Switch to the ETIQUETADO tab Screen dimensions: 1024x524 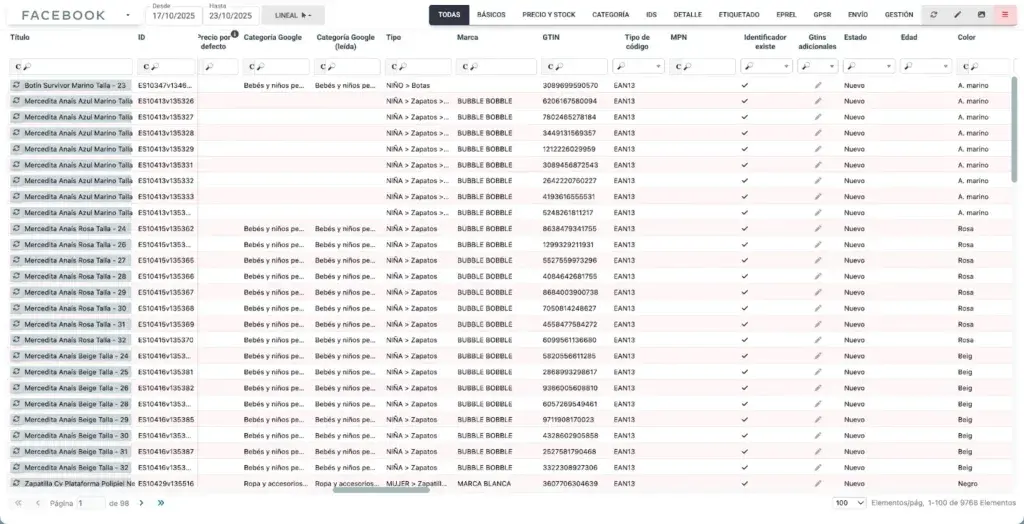coord(739,14)
